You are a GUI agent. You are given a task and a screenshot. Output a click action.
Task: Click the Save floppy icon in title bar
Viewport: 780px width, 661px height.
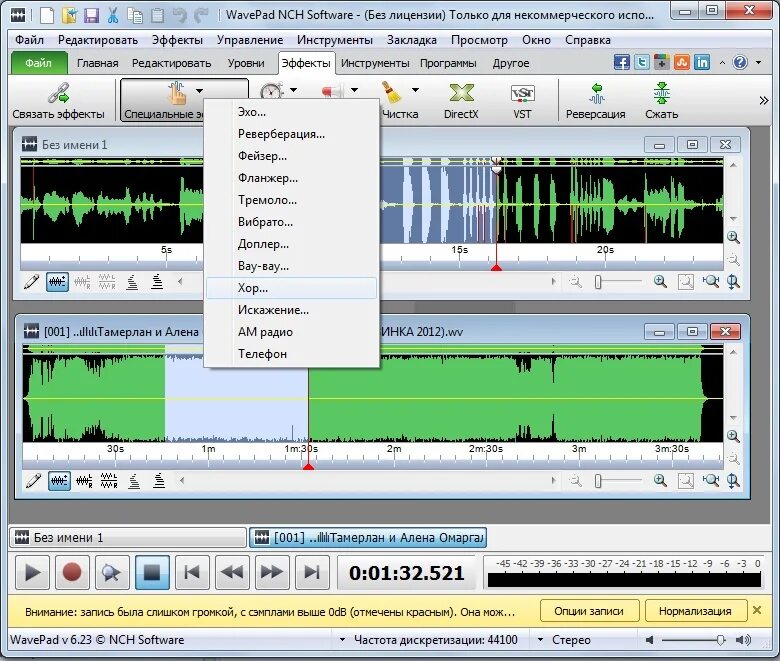(91, 15)
